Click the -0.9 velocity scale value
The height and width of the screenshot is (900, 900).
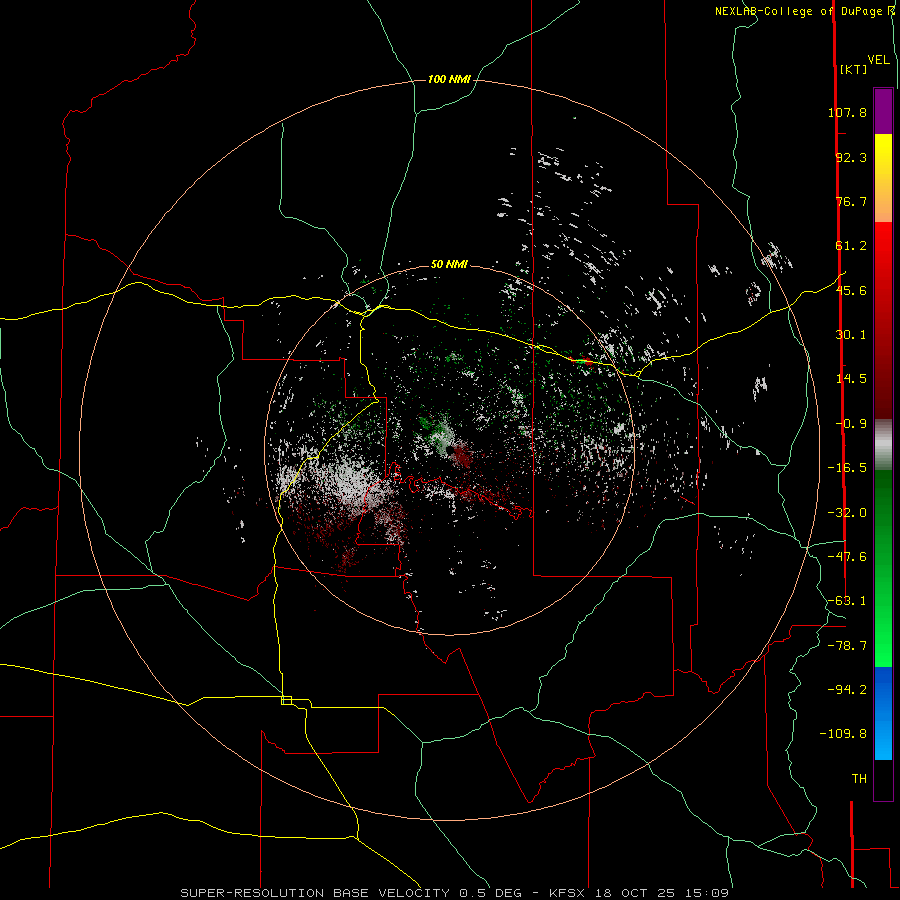click(851, 424)
